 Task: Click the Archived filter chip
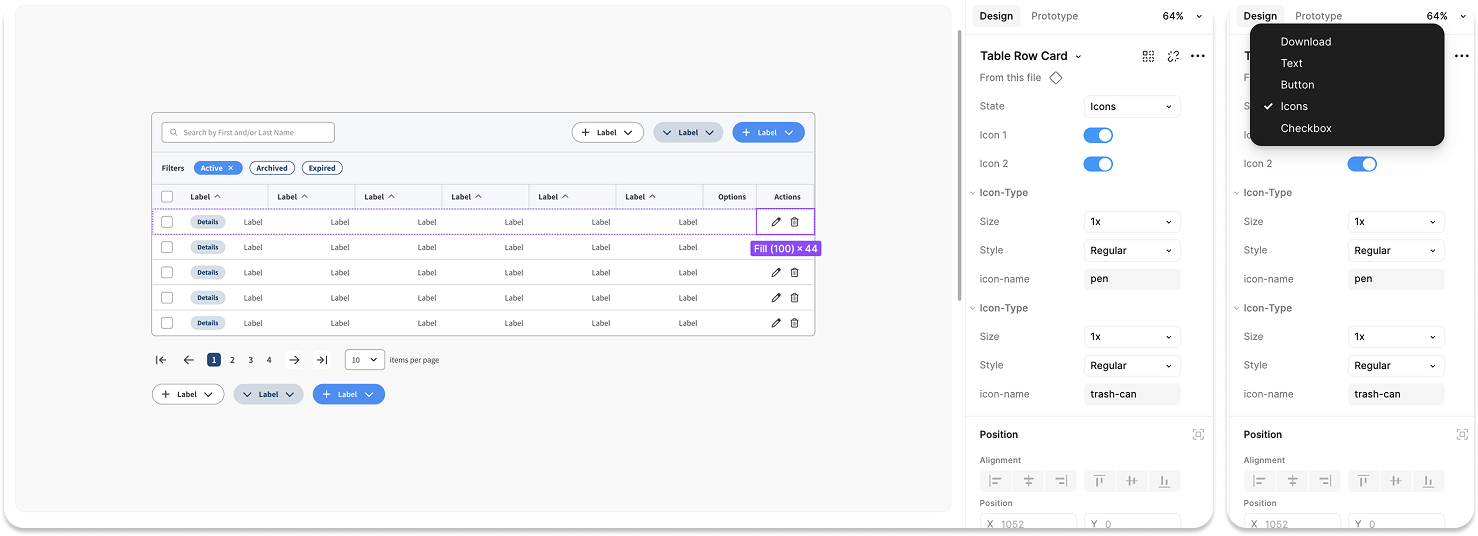tap(272, 168)
